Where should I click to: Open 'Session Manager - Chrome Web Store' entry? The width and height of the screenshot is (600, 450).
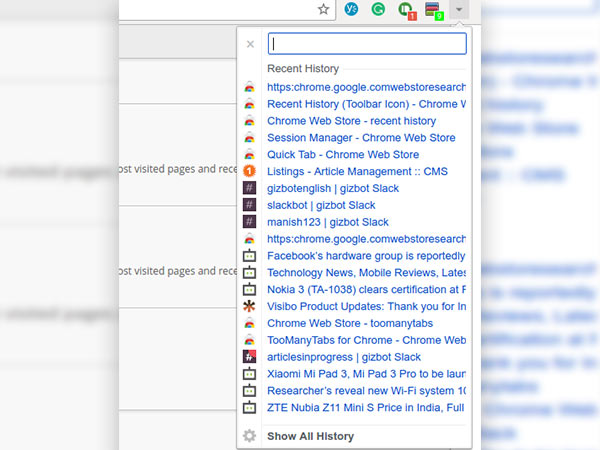click(361, 138)
